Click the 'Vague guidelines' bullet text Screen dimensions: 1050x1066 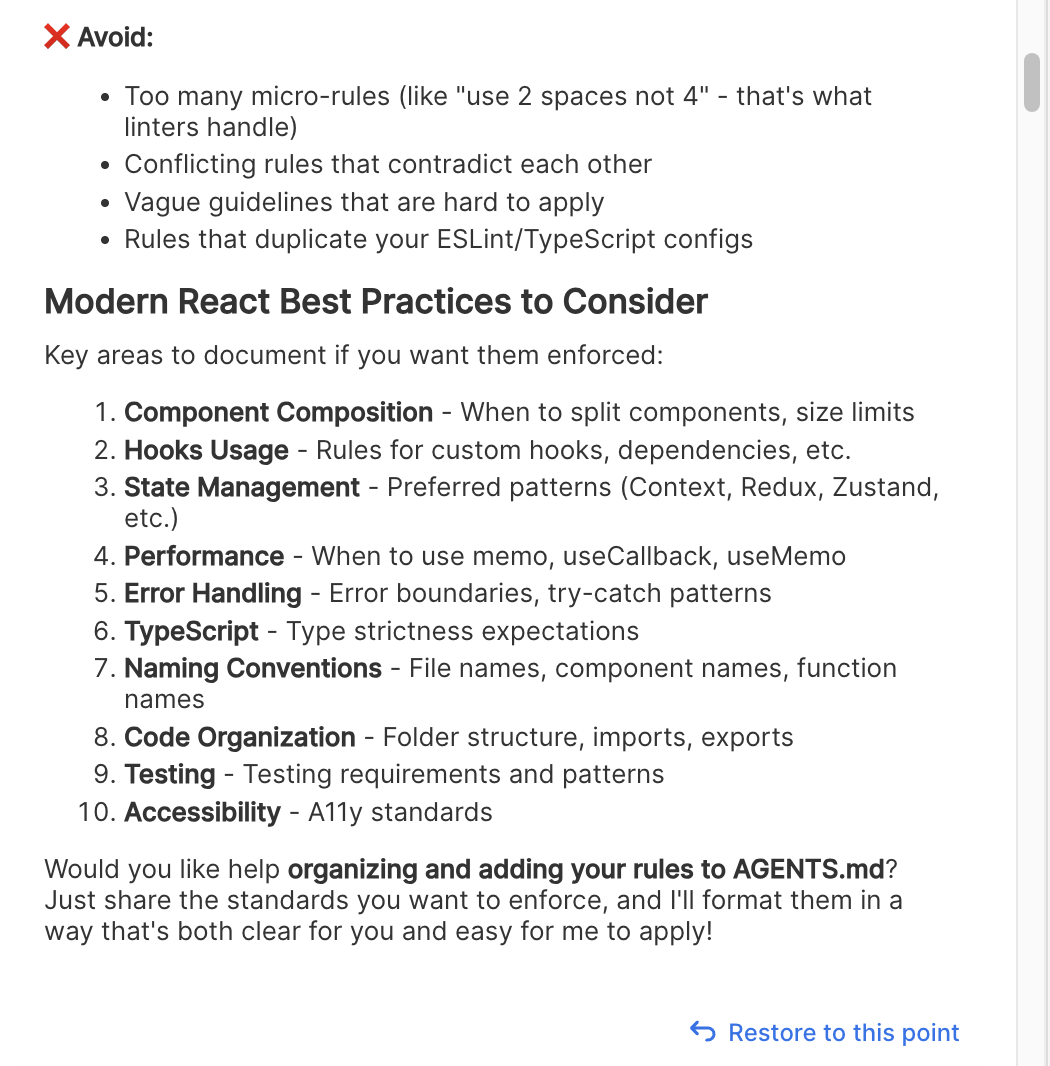click(364, 202)
